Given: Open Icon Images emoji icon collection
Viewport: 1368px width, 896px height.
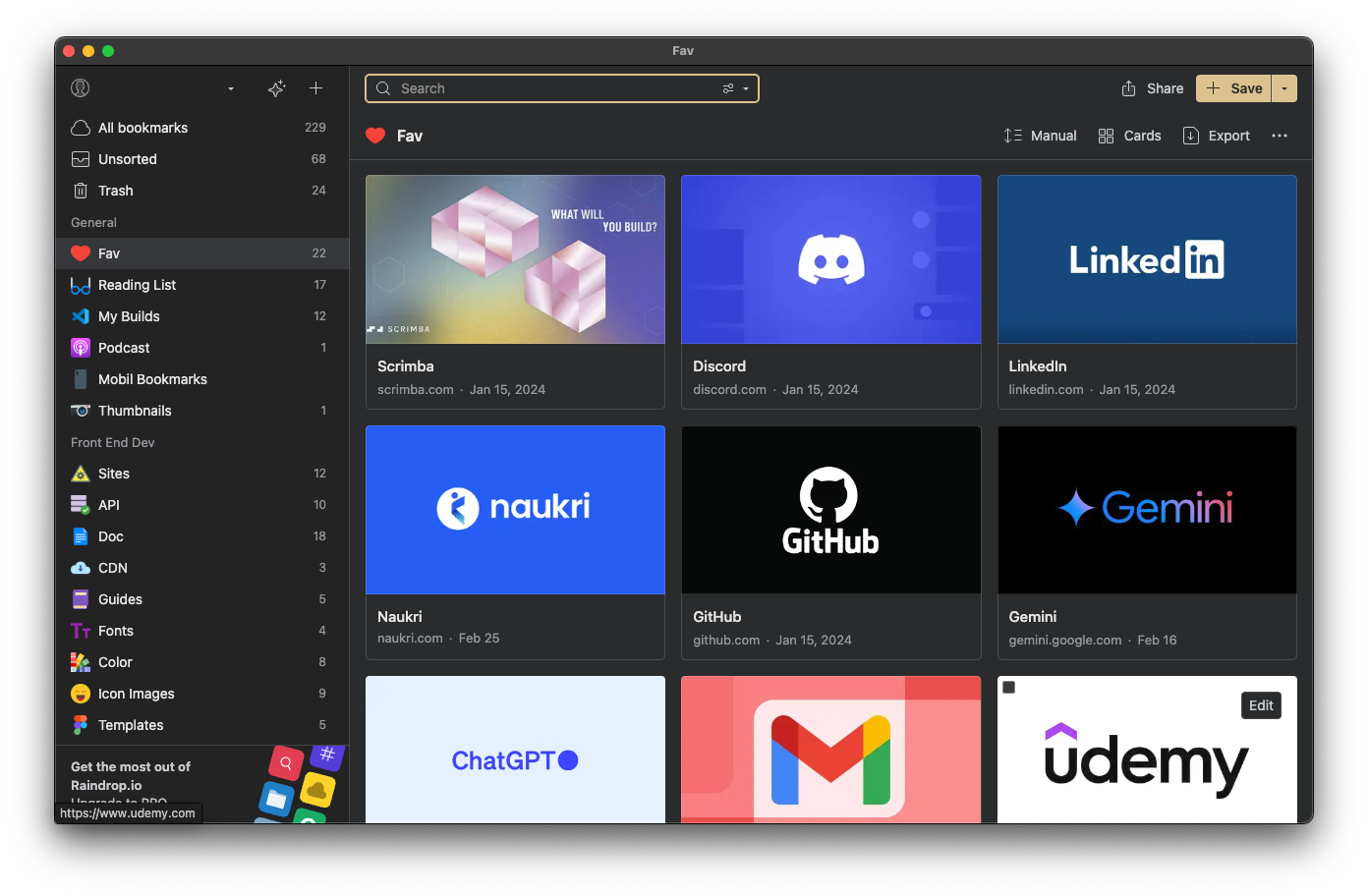Looking at the screenshot, I should tap(81, 694).
